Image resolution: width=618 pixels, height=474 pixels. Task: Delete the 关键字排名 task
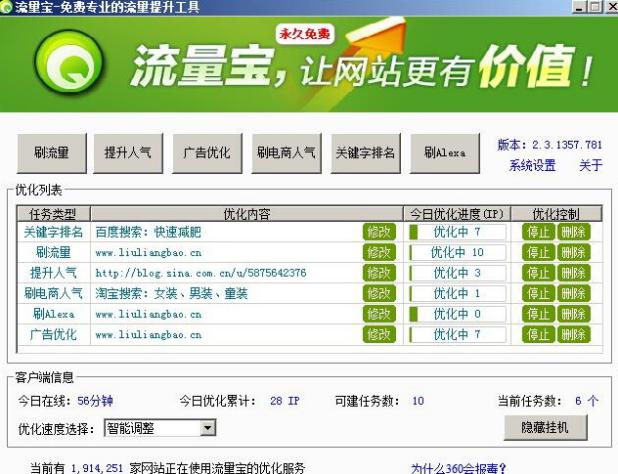pyautogui.click(x=573, y=232)
